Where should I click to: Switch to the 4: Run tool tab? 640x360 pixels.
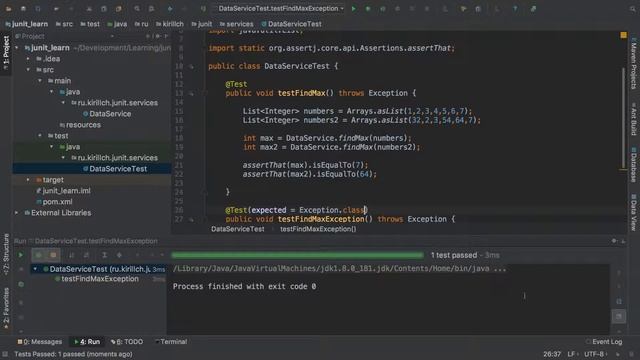click(x=87, y=342)
